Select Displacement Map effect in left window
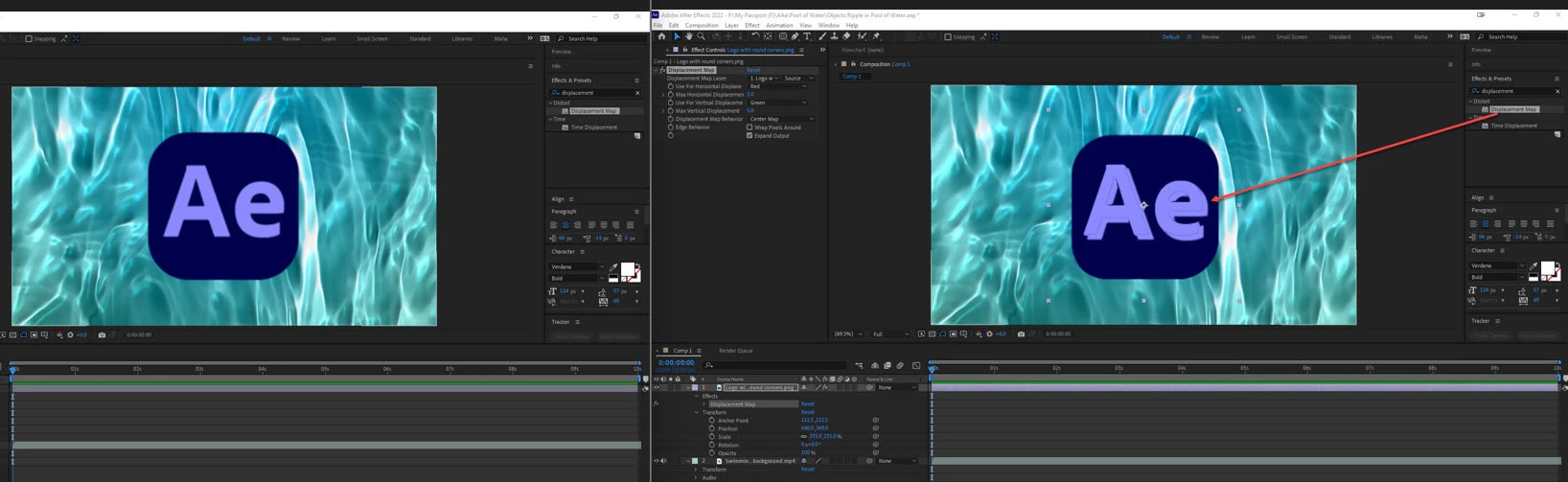 click(x=593, y=111)
